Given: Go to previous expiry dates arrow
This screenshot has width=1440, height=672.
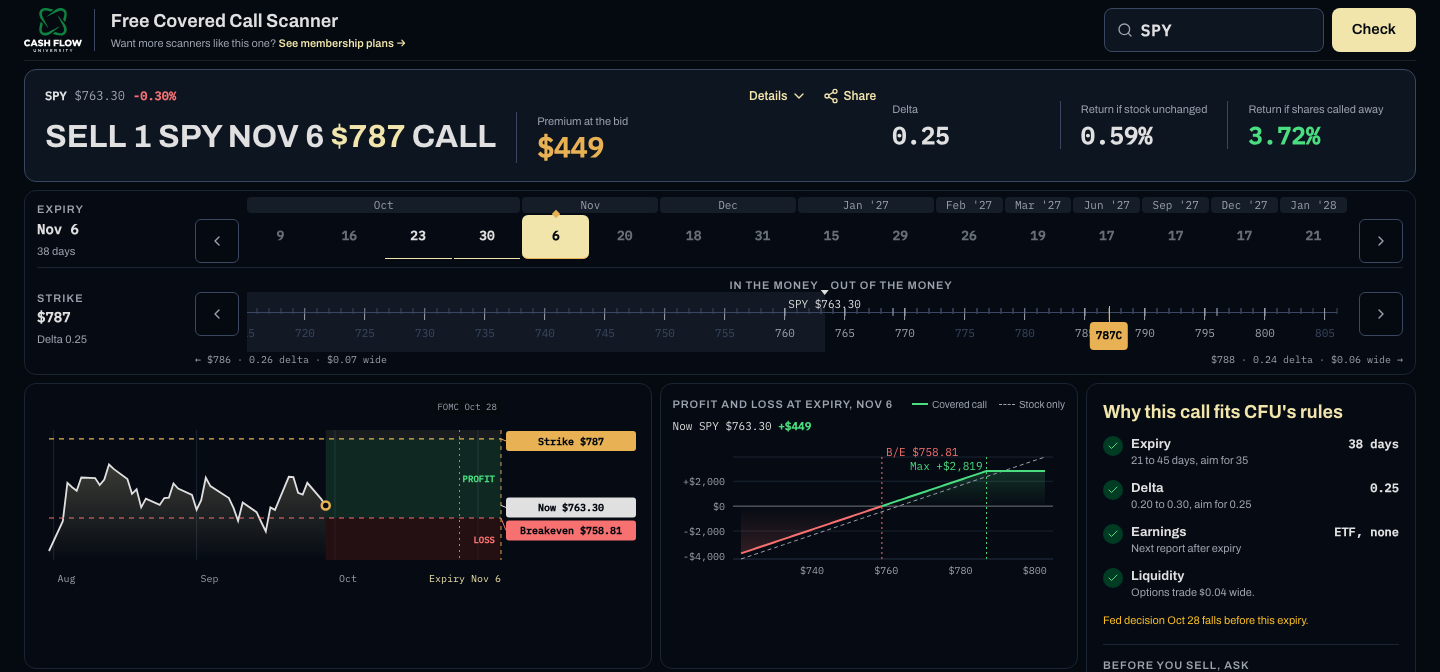Looking at the screenshot, I should pyautogui.click(x=217, y=241).
